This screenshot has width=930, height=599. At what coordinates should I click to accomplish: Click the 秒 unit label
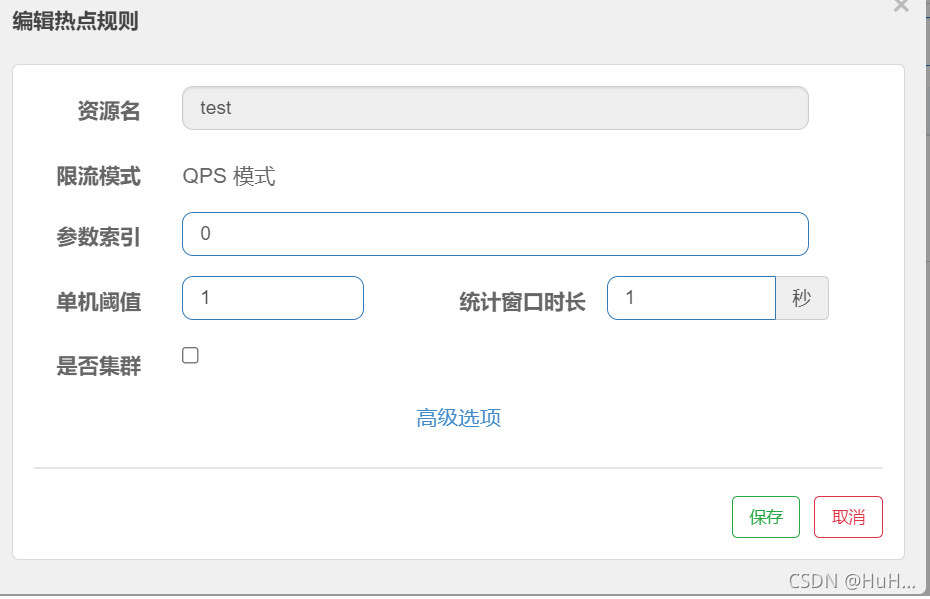pyautogui.click(x=802, y=298)
